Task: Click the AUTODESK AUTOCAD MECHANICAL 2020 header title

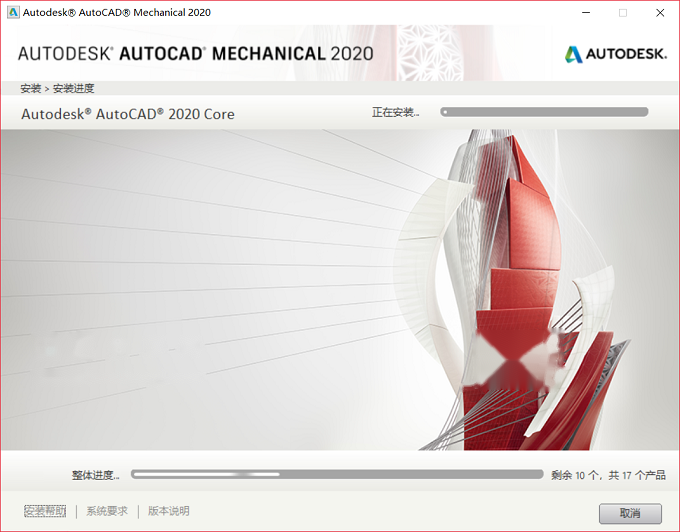Action: 196,54
